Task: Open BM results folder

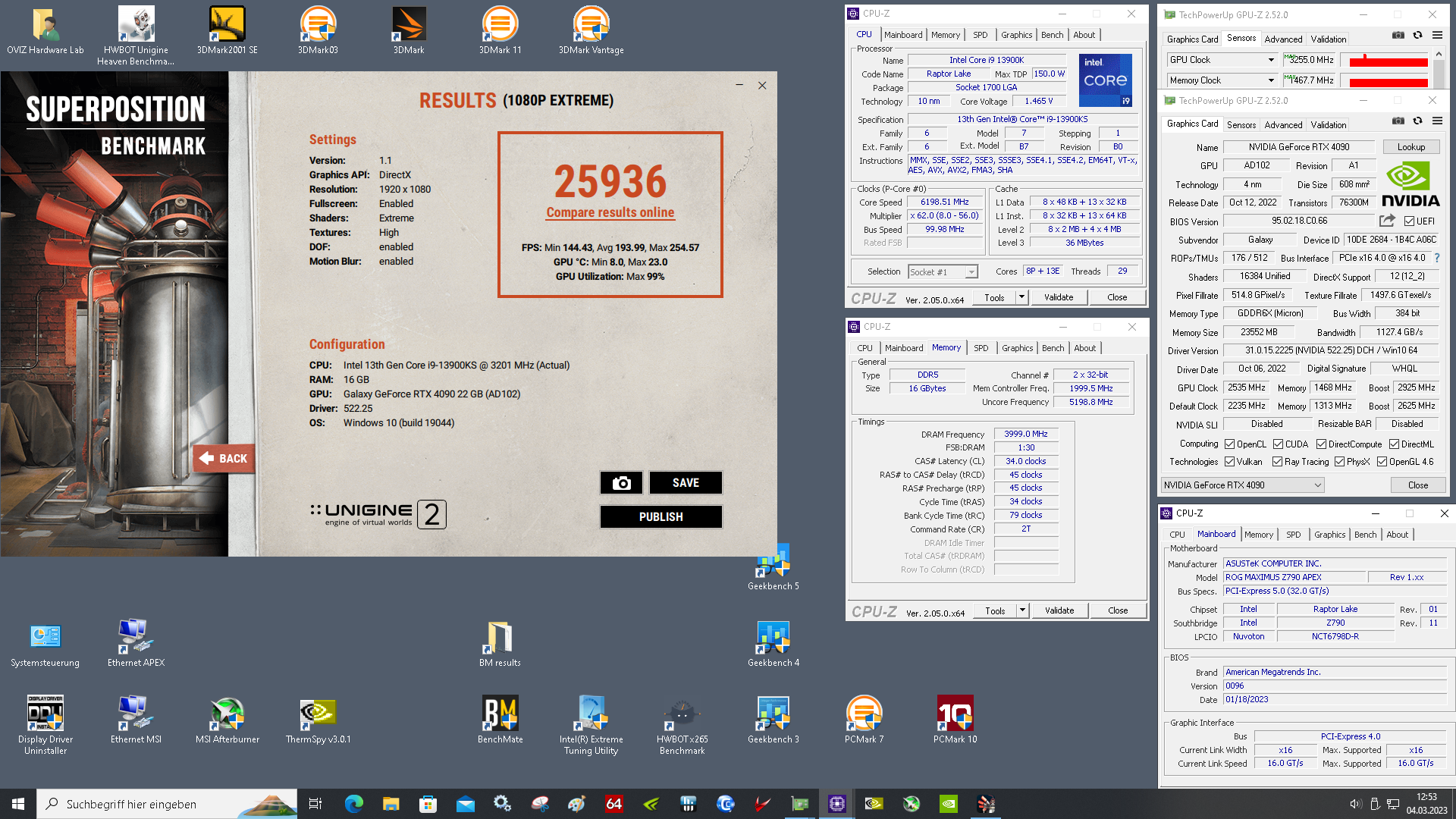Action: pyautogui.click(x=500, y=644)
